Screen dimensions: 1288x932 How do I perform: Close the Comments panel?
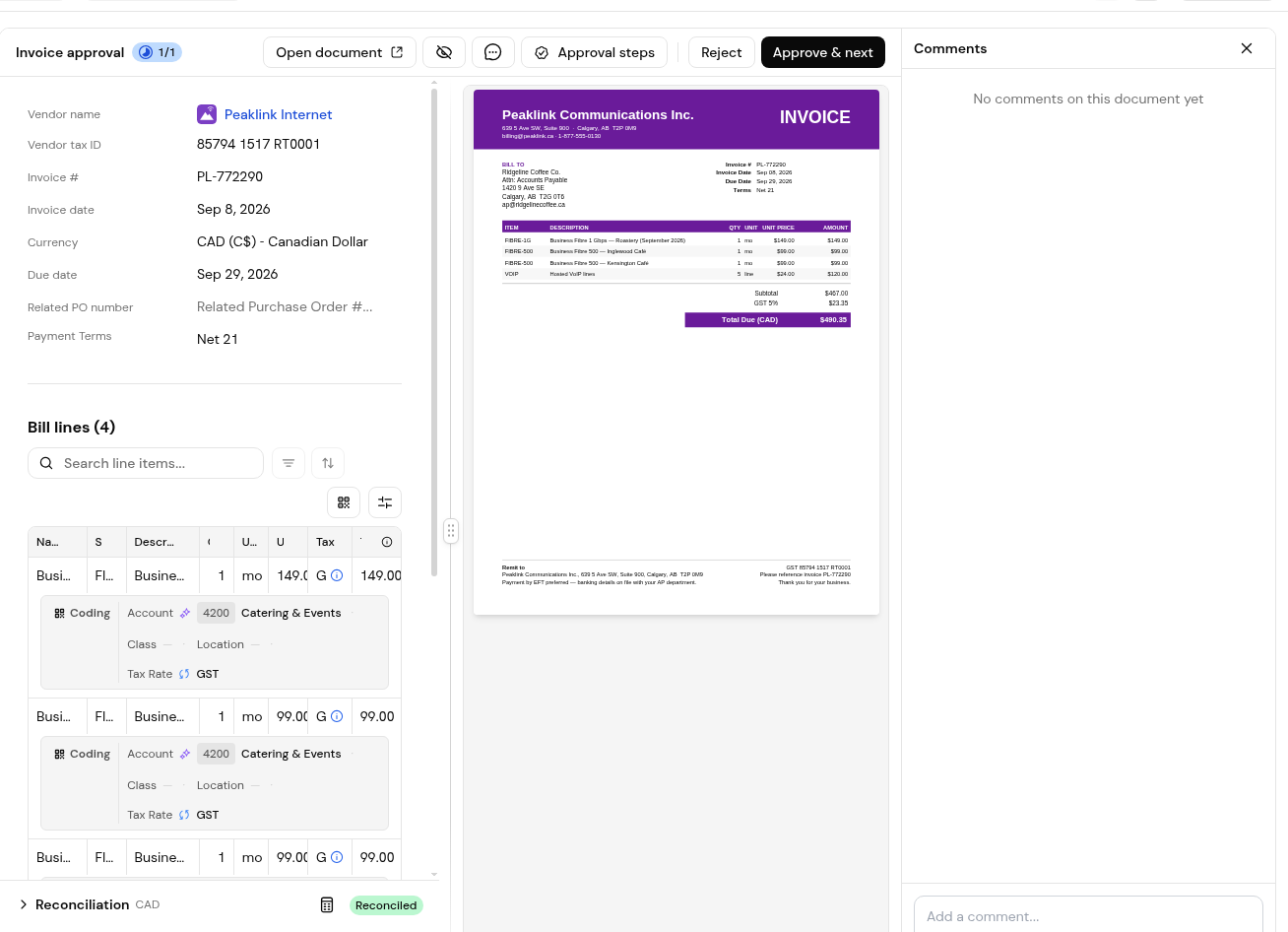click(x=1247, y=48)
